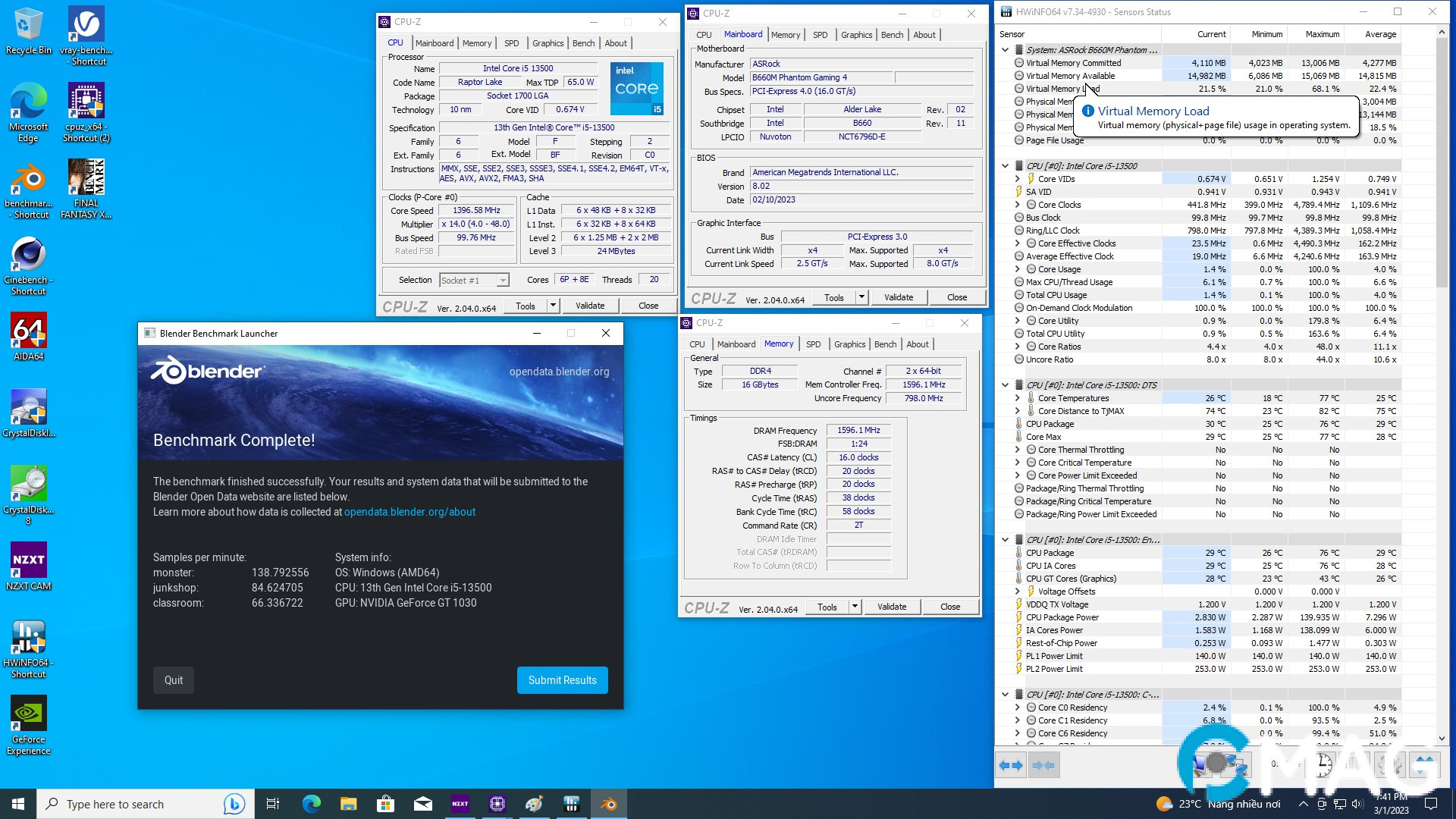Click HWiNFO's remote monitoring computer icon
This screenshot has height=819, width=1456.
[x=1235, y=765]
